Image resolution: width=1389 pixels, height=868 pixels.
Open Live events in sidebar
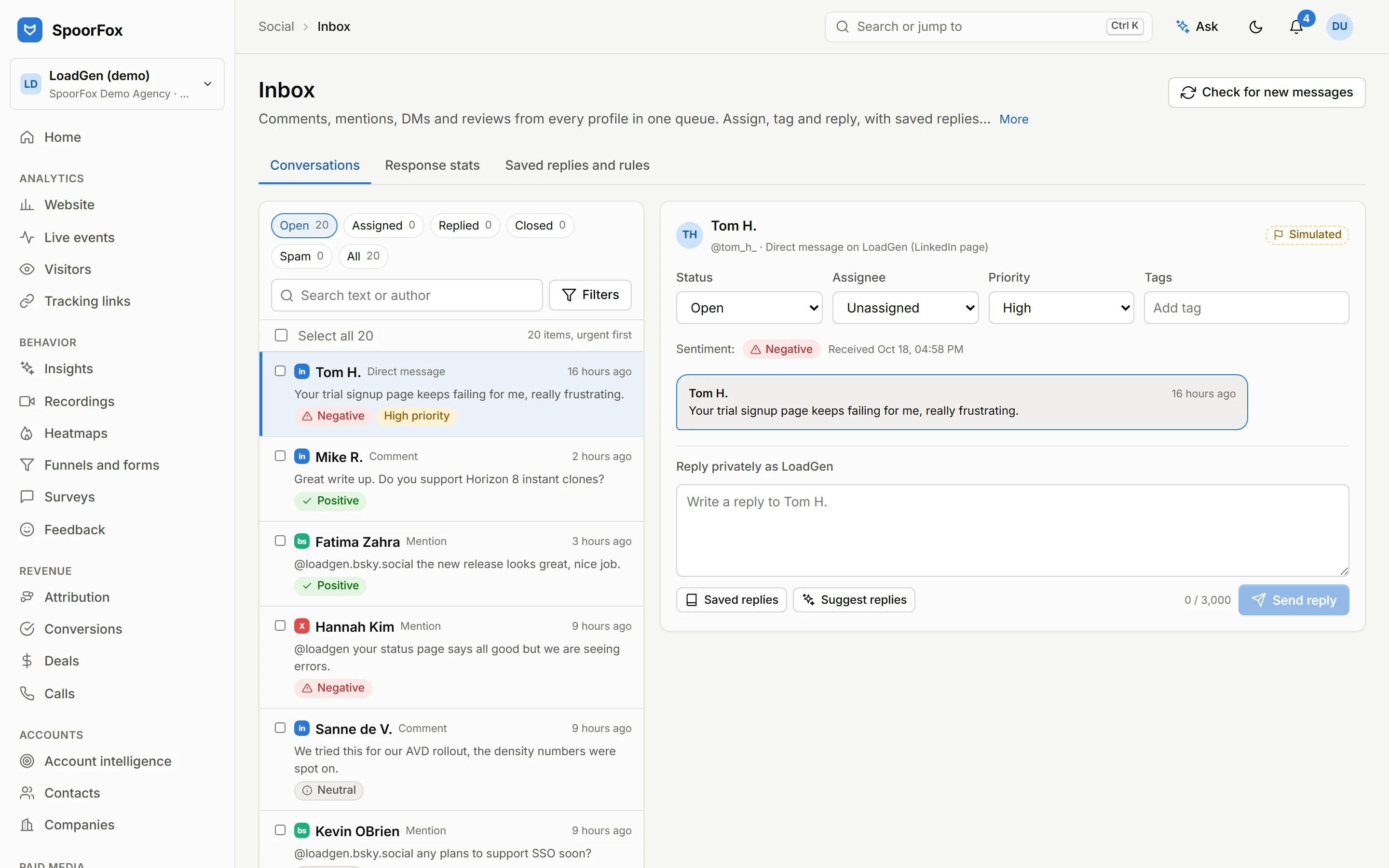(117, 237)
